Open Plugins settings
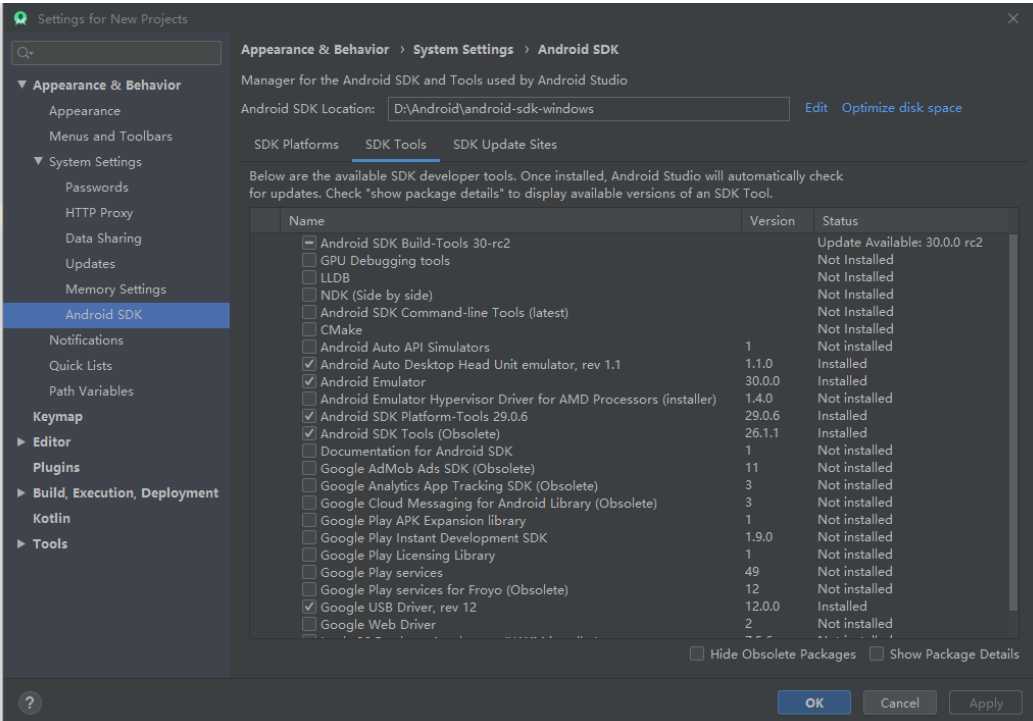 [x=56, y=467]
